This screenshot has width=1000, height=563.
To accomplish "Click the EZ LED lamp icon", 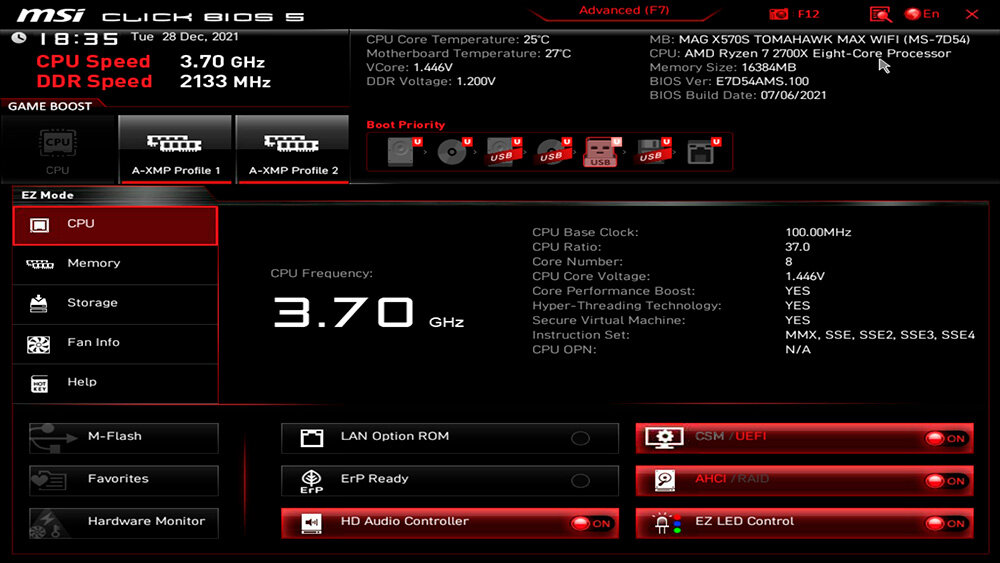I will (x=666, y=523).
